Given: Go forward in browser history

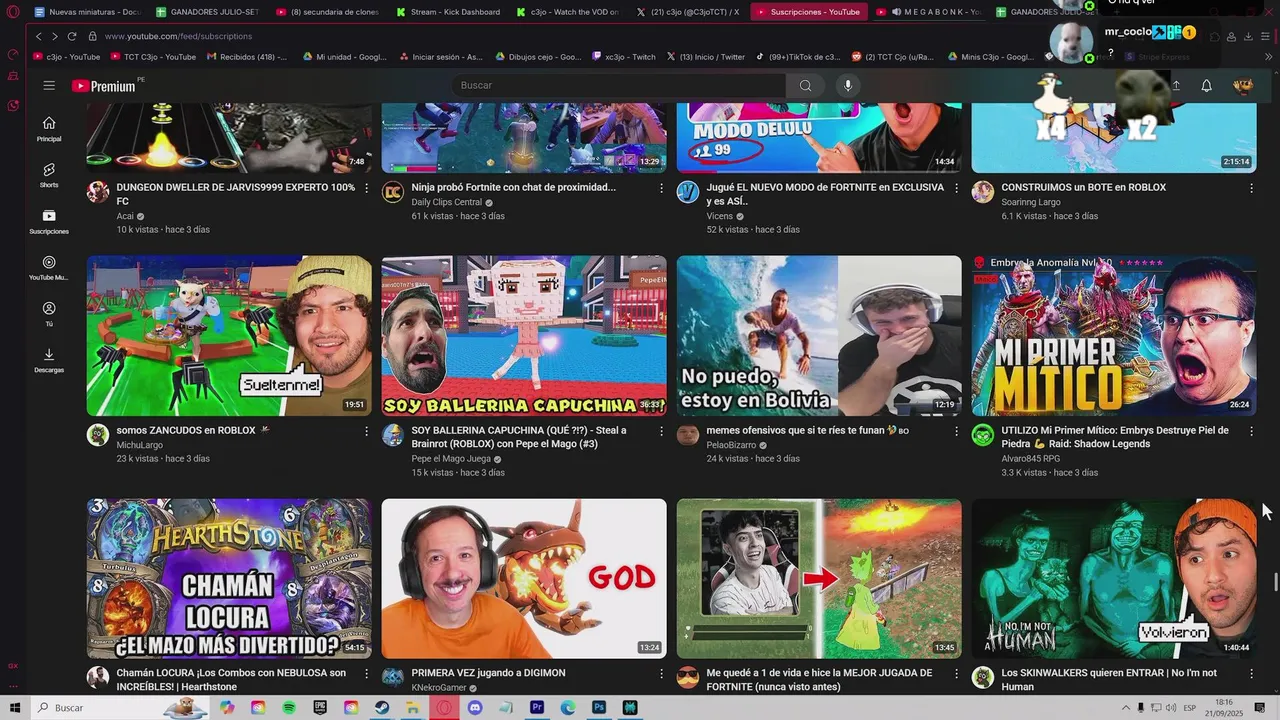Looking at the screenshot, I should 54,36.
